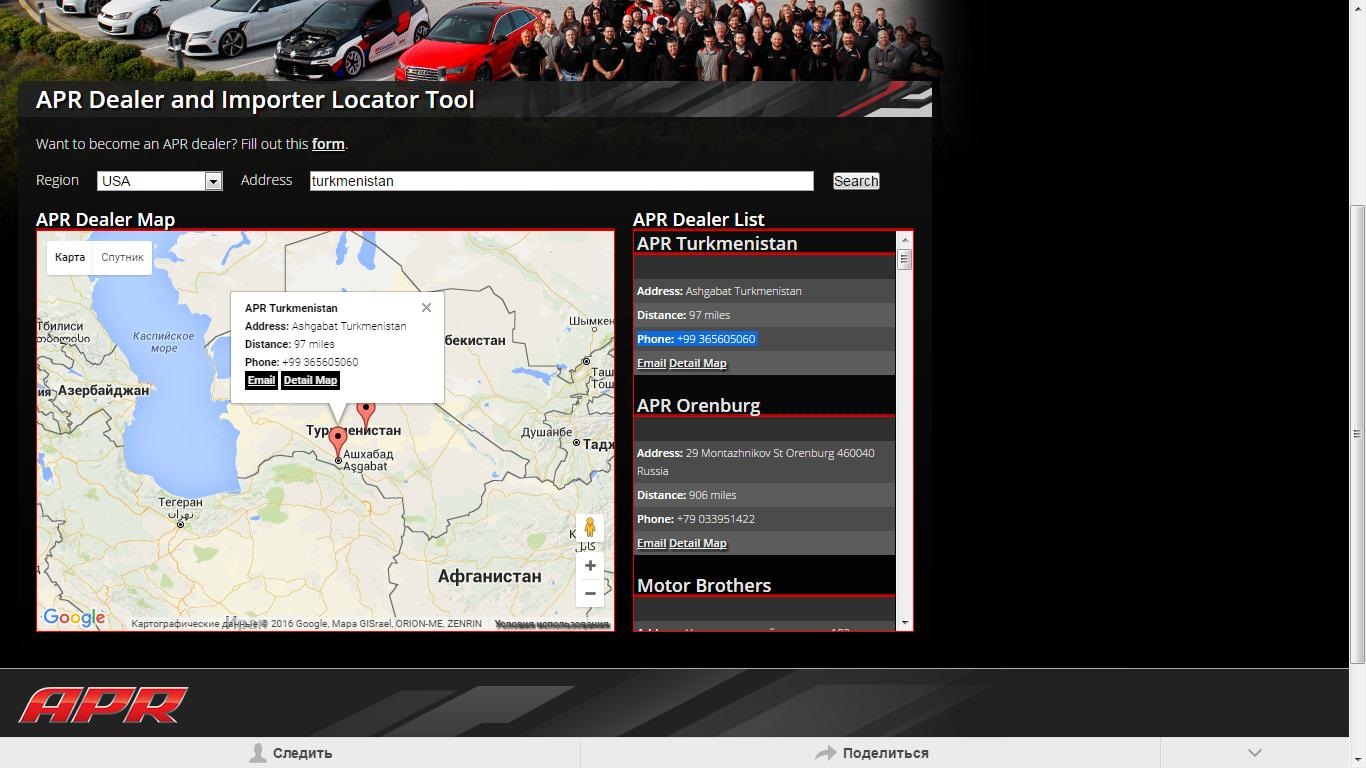Open the Region dropdown showing USA
Viewport: 1366px width, 768px height.
point(213,180)
